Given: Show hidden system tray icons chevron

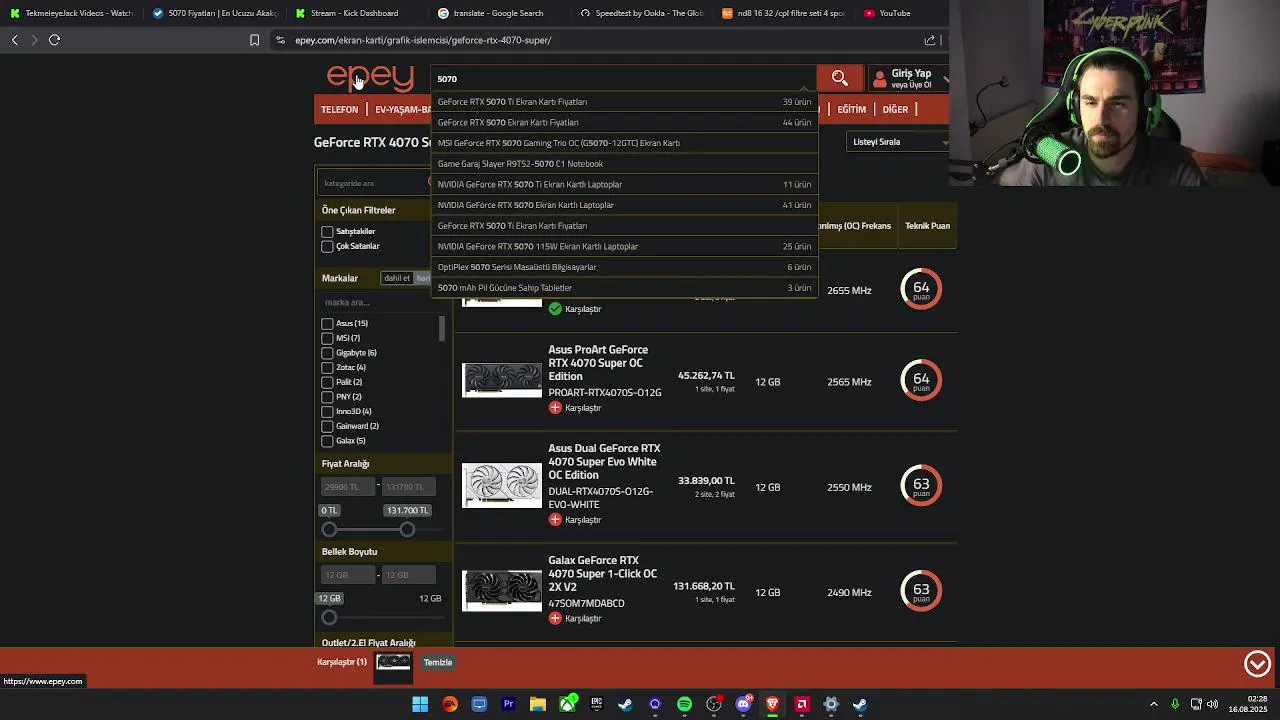Looking at the screenshot, I should (x=1153, y=704).
